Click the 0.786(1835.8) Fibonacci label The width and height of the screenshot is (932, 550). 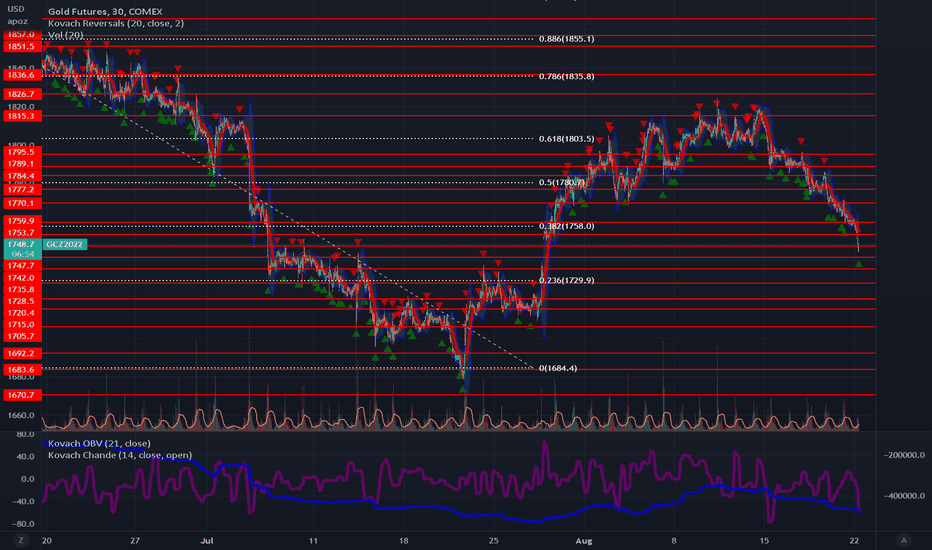coord(566,76)
